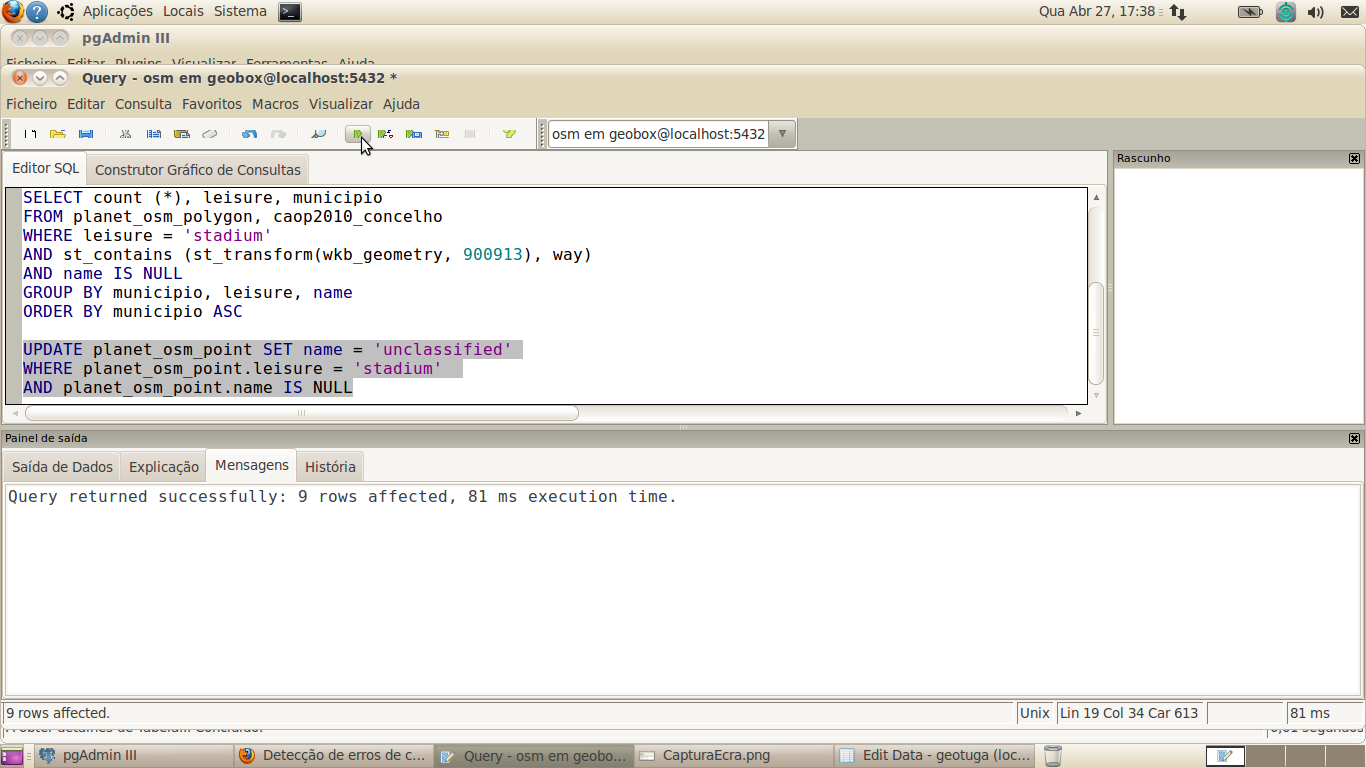Viewport: 1366px width, 768px height.
Task: Create a new query window via toolbar
Action: 30,134
